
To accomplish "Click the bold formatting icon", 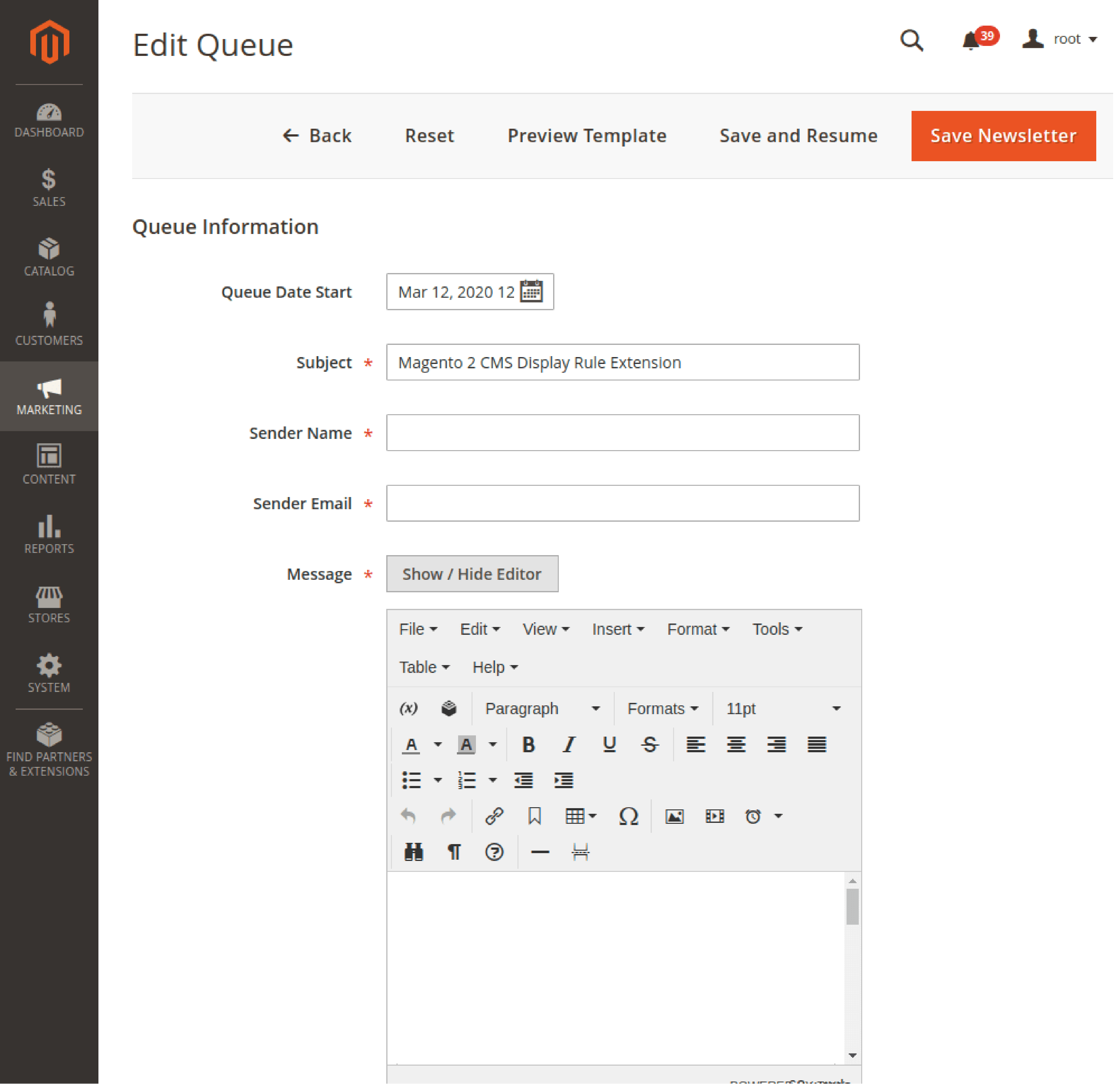I will [527, 744].
